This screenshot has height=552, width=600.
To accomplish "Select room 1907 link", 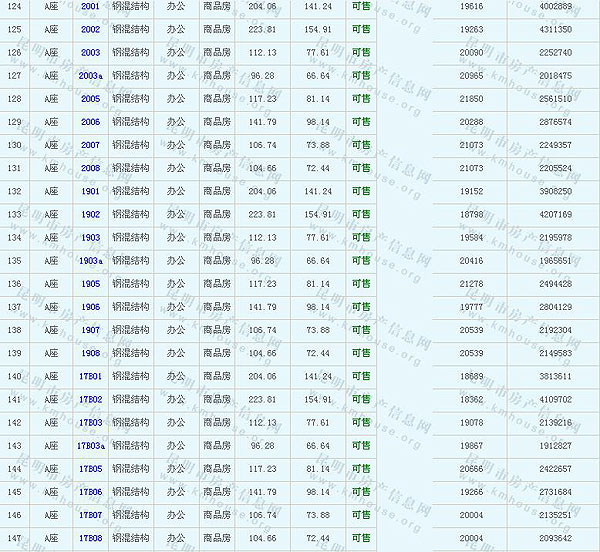I will [x=90, y=330].
